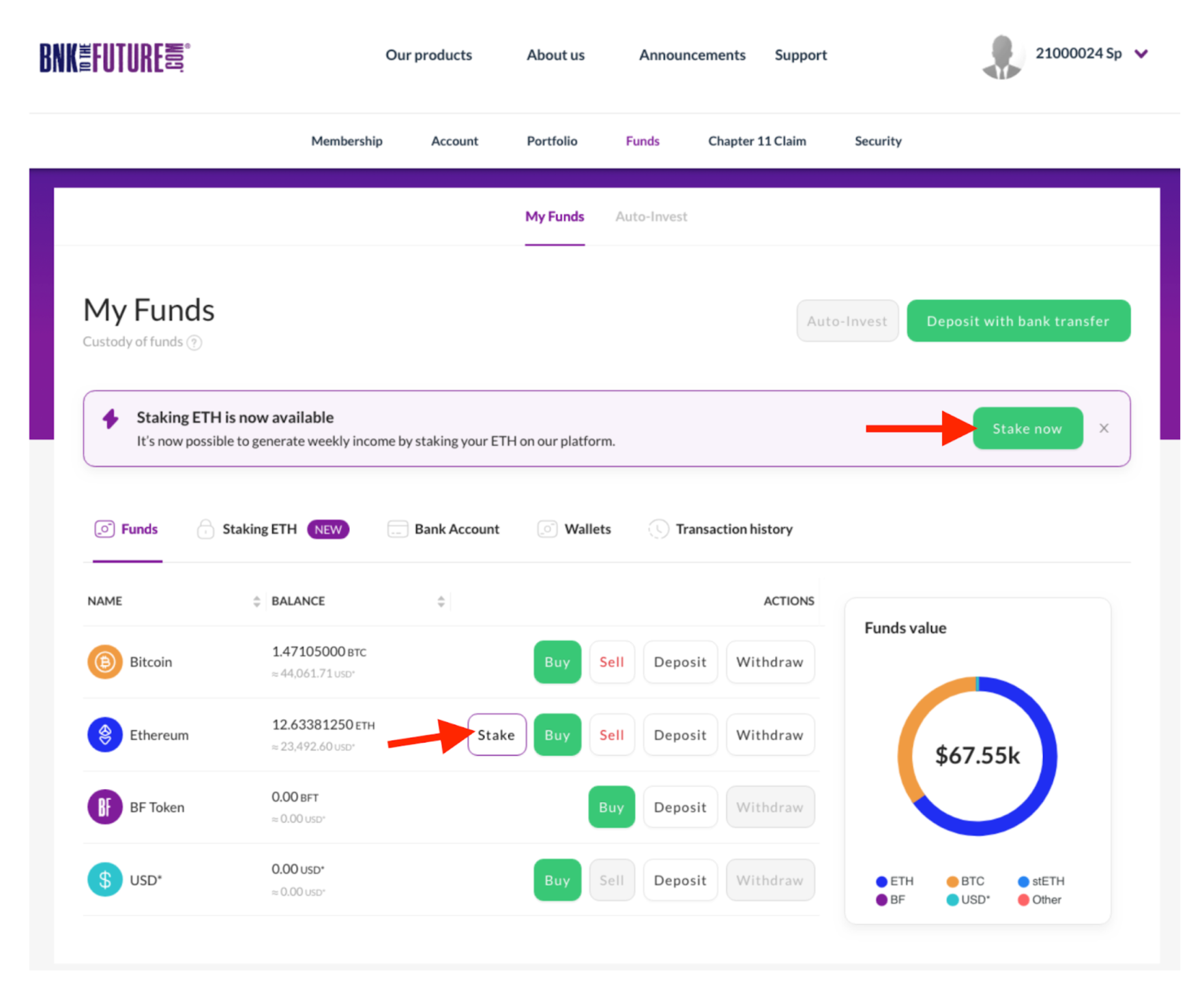Open the Transaction history tab

720,529
